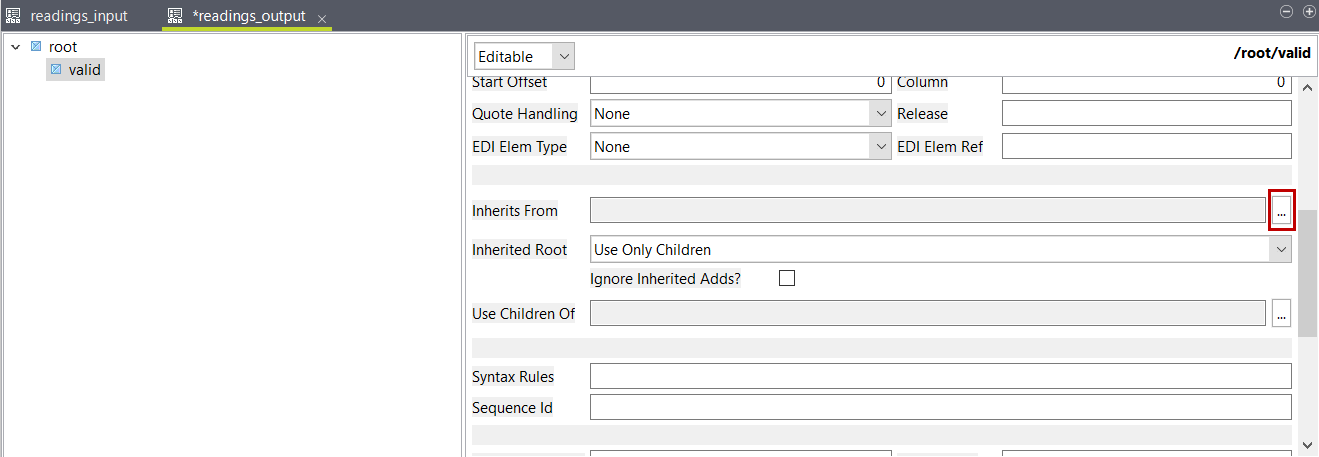Click into the Sequence Id field
This screenshot has width=1319, height=457.
pos(940,408)
